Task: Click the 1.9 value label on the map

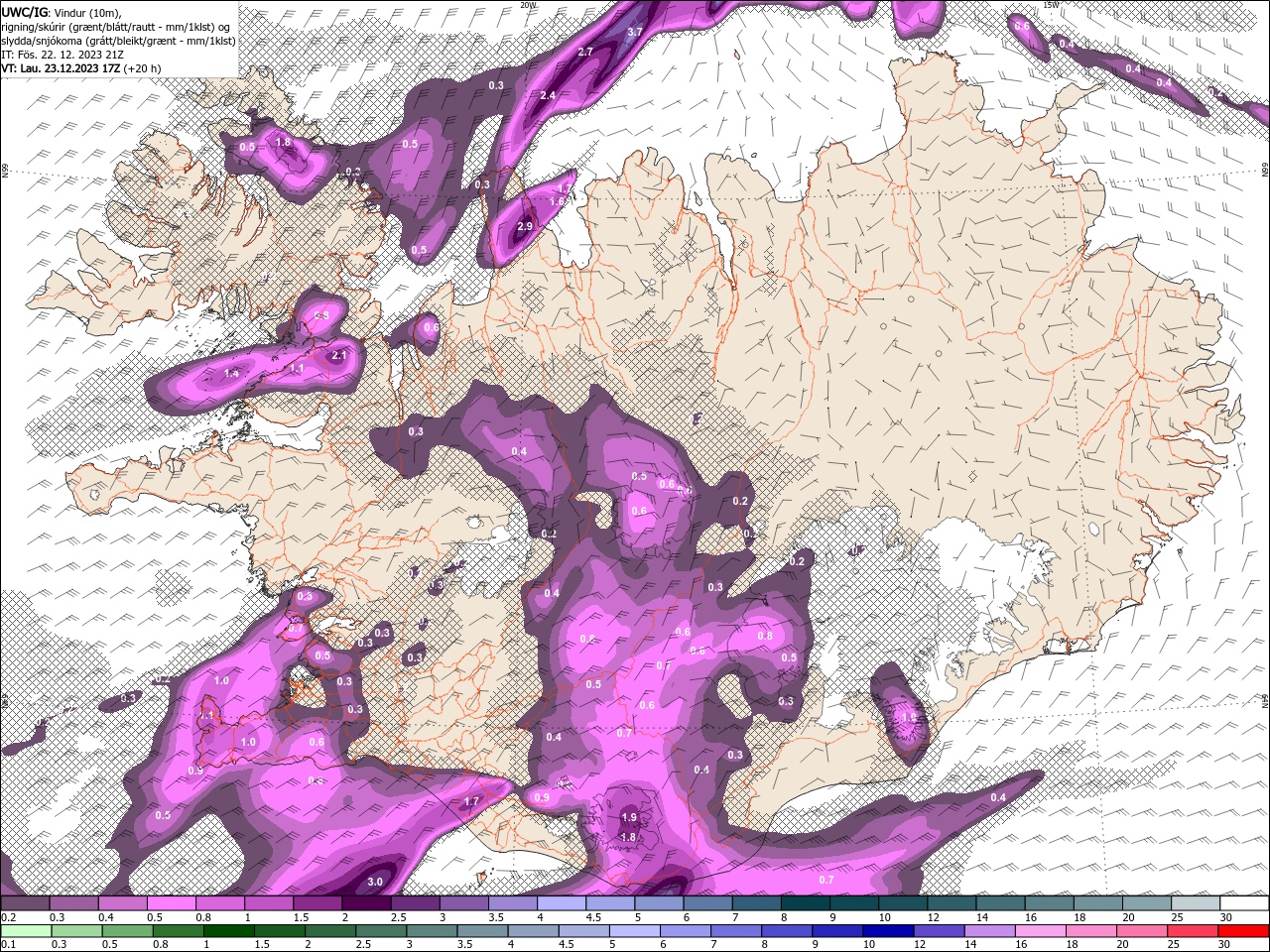Action: (x=629, y=818)
